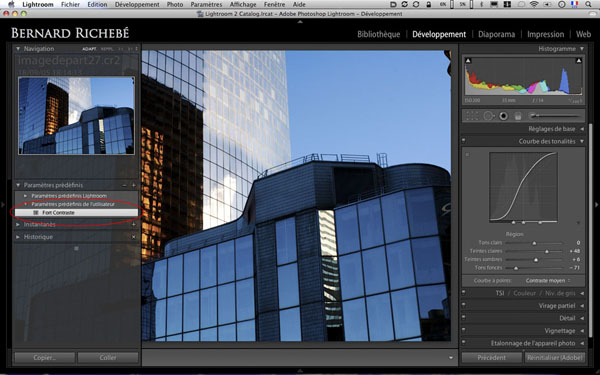This screenshot has width=600, height=375.
Task: Open the Wi-Fi status menu
Action: coord(534,4)
